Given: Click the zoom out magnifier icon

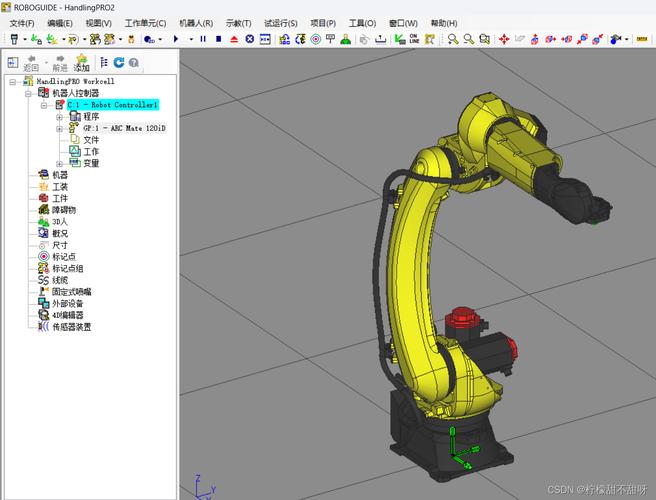Looking at the screenshot, I should 468,39.
